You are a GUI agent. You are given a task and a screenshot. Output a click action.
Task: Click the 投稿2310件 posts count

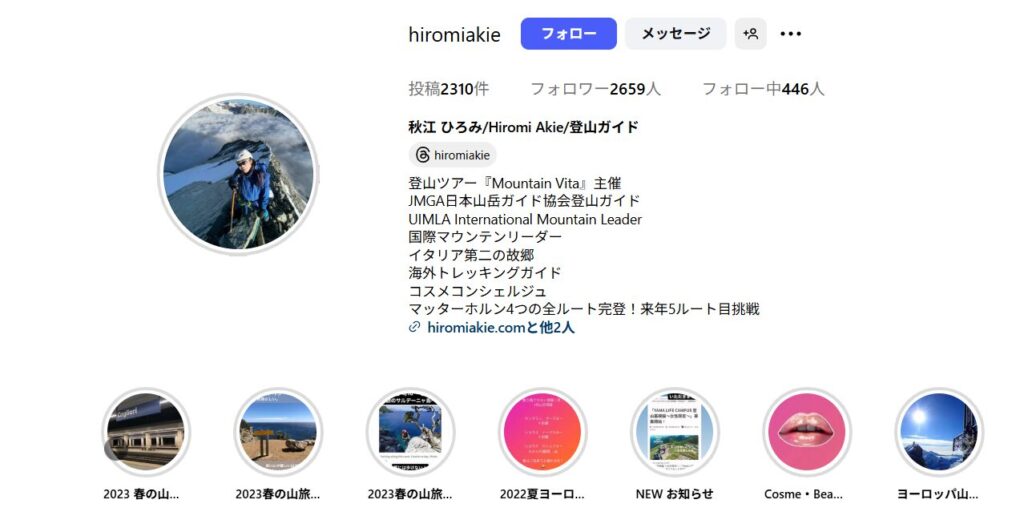point(449,89)
